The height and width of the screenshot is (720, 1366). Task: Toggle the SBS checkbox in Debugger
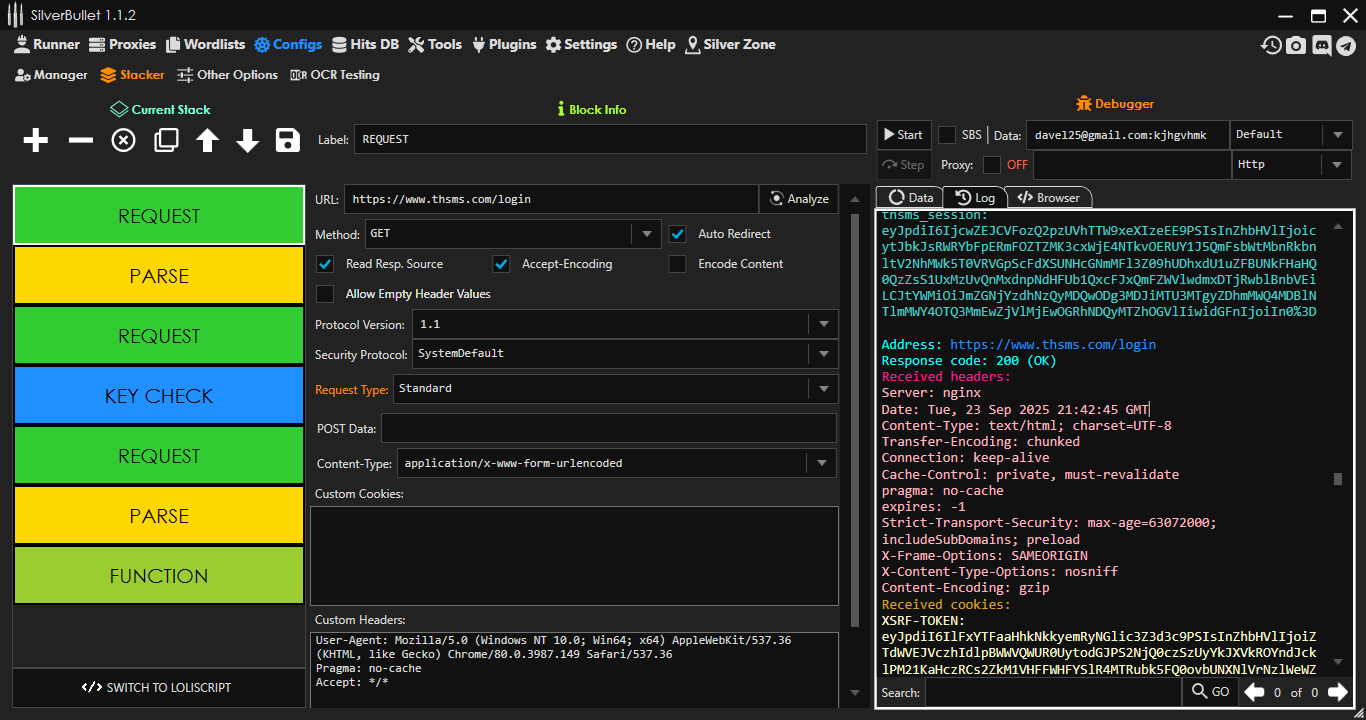click(x=947, y=135)
